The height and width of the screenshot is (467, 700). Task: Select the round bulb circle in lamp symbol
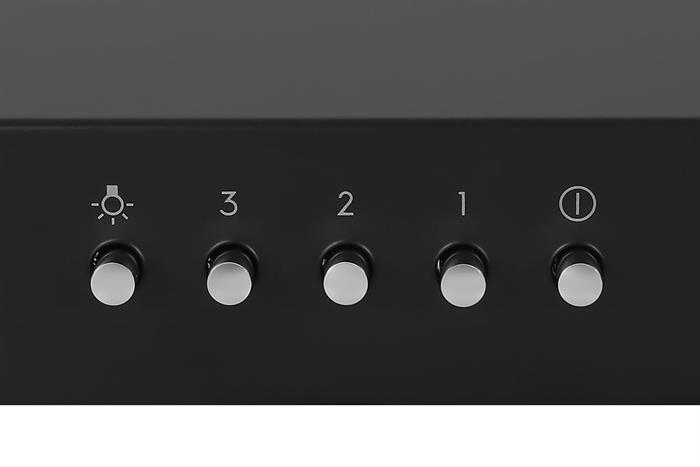point(112,205)
